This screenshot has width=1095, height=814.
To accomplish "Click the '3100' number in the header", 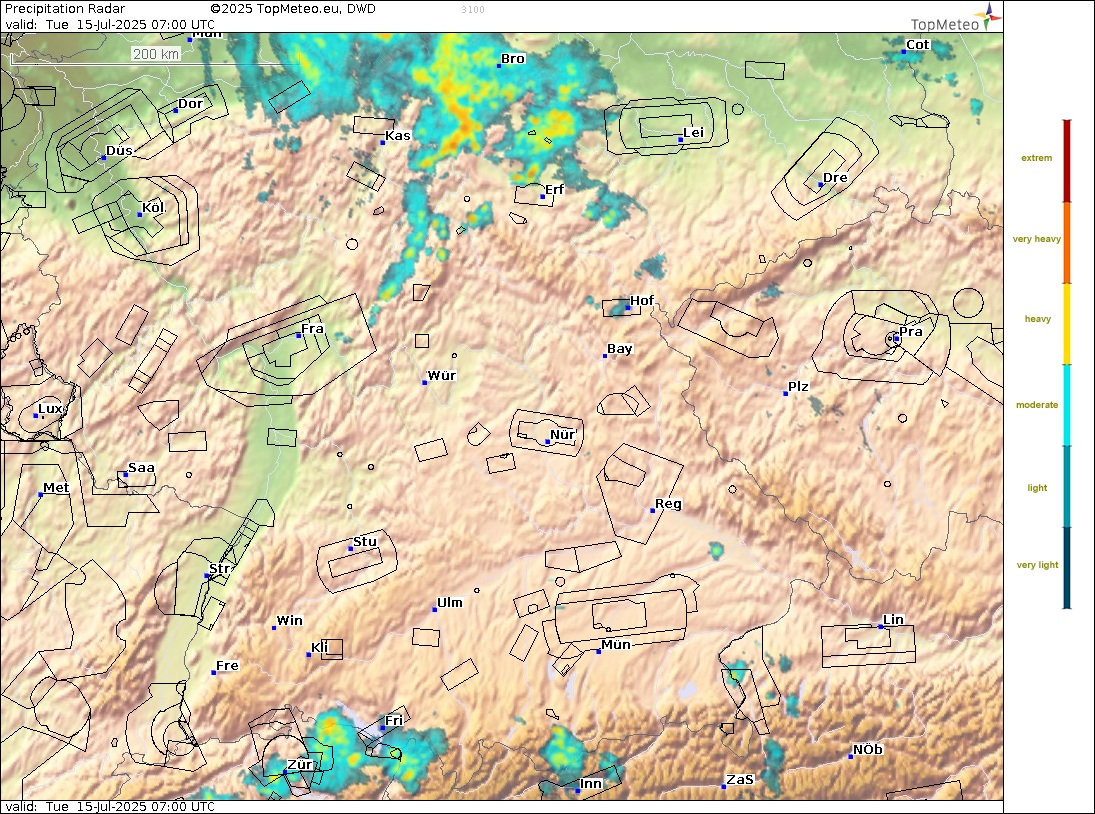I will click(x=473, y=10).
